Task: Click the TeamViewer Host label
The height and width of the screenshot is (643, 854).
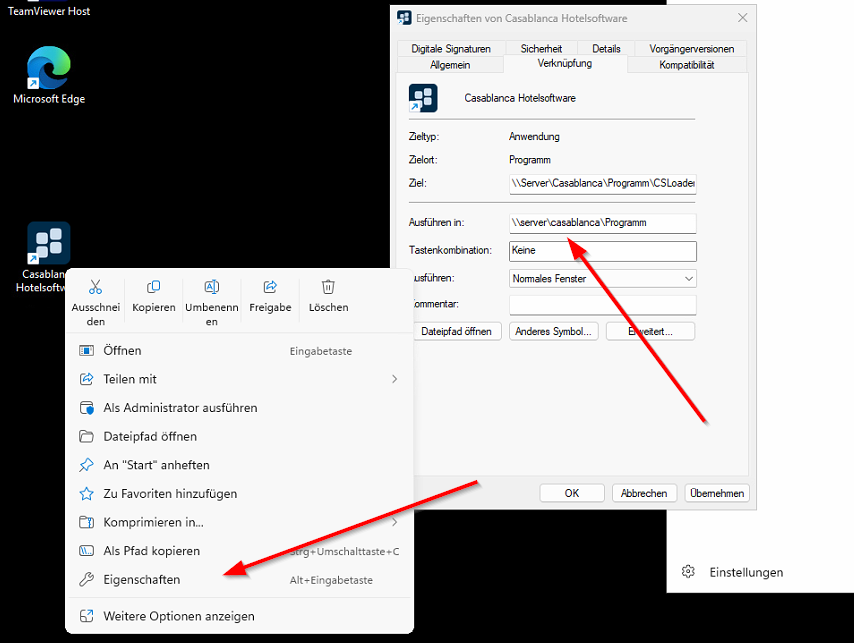Action: pyautogui.click(x=49, y=11)
